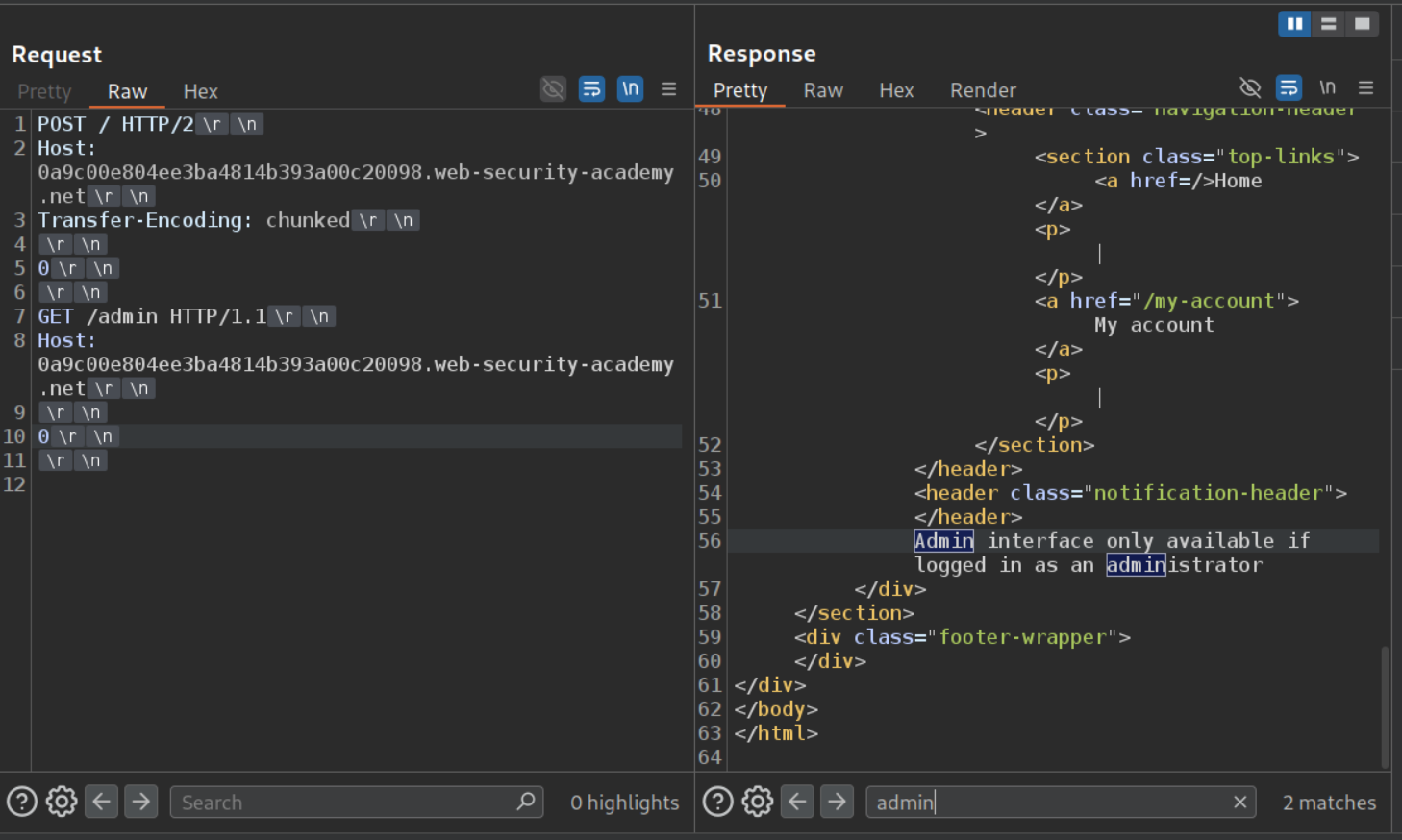This screenshot has width=1402, height=840.
Task: Select the top-bottom stacked layout icon
Action: click(x=1328, y=24)
